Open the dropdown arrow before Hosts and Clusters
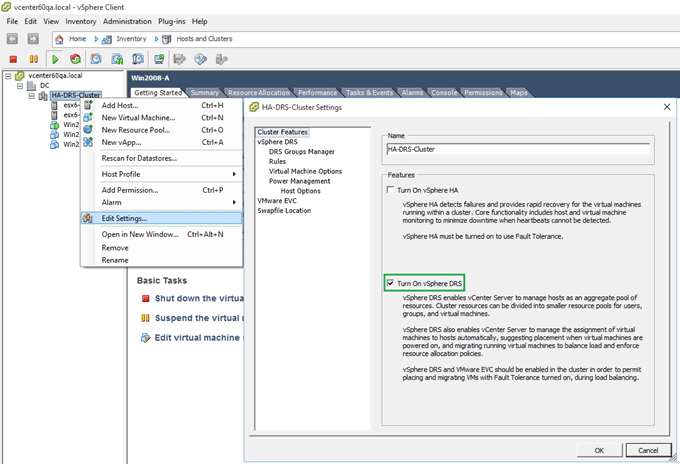Screen dimensions: 680x464 tap(156, 39)
